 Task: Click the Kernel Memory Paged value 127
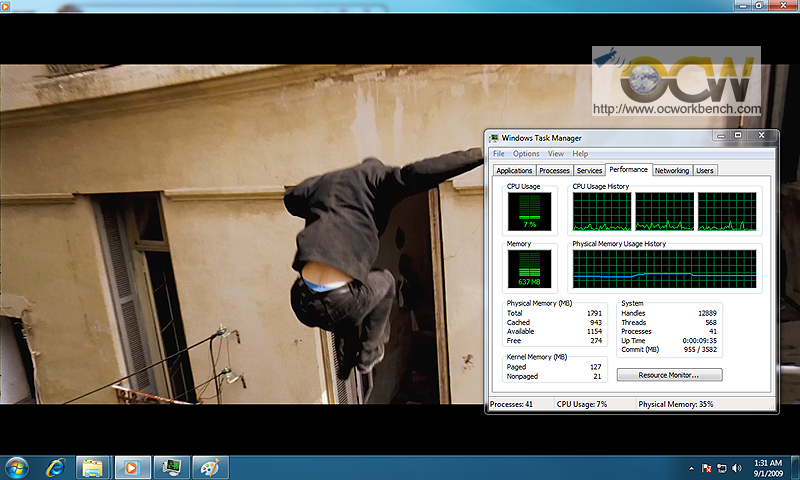pyautogui.click(x=595, y=367)
